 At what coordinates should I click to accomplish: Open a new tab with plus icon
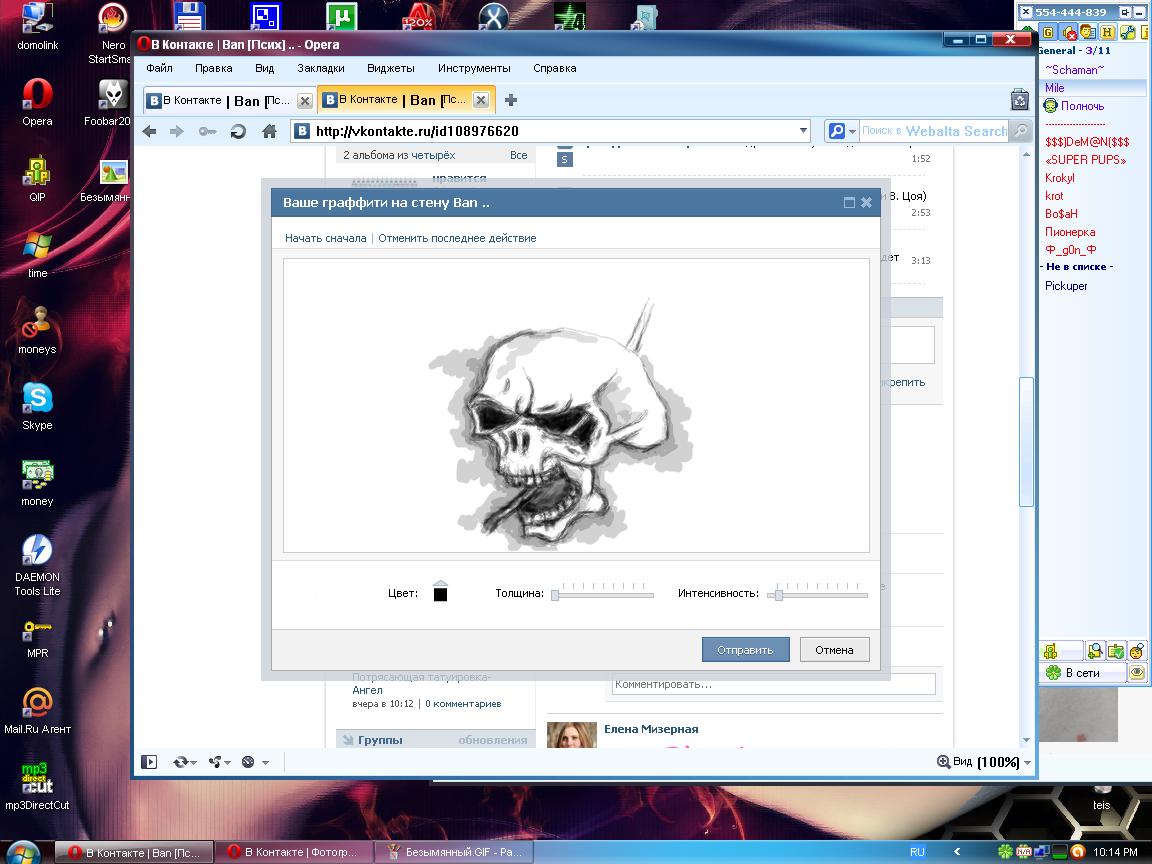coord(511,100)
